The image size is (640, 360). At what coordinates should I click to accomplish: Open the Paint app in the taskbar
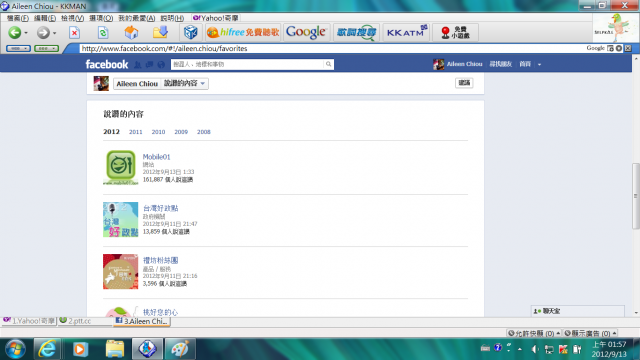click(180, 349)
